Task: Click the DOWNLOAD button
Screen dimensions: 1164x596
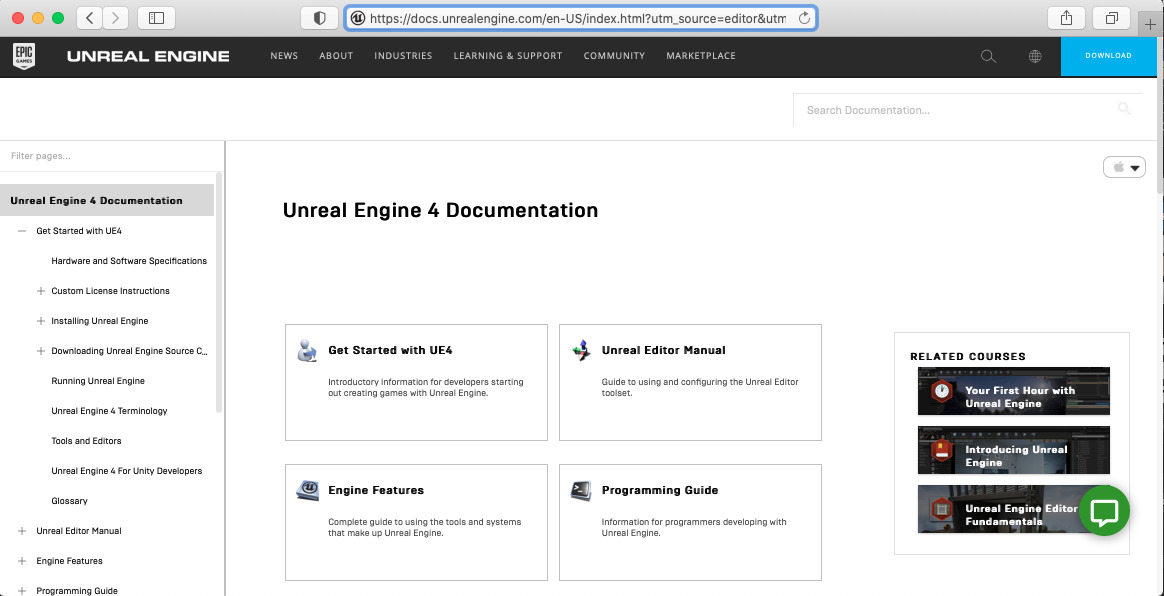Action: [1108, 57]
